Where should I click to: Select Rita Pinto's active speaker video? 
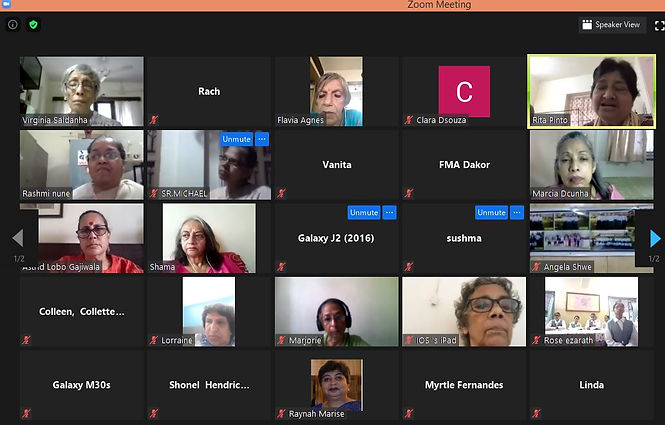tap(592, 91)
